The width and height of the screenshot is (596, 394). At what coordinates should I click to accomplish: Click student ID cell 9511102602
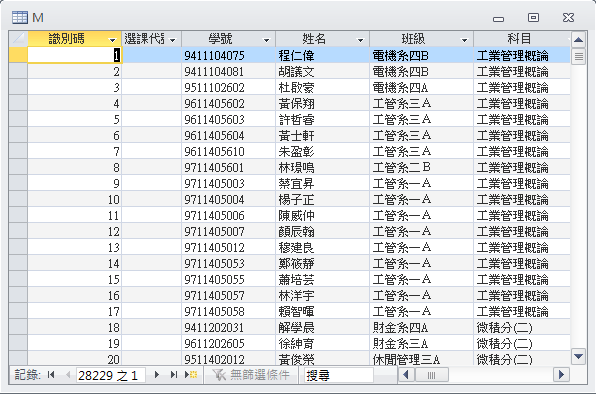(228, 87)
